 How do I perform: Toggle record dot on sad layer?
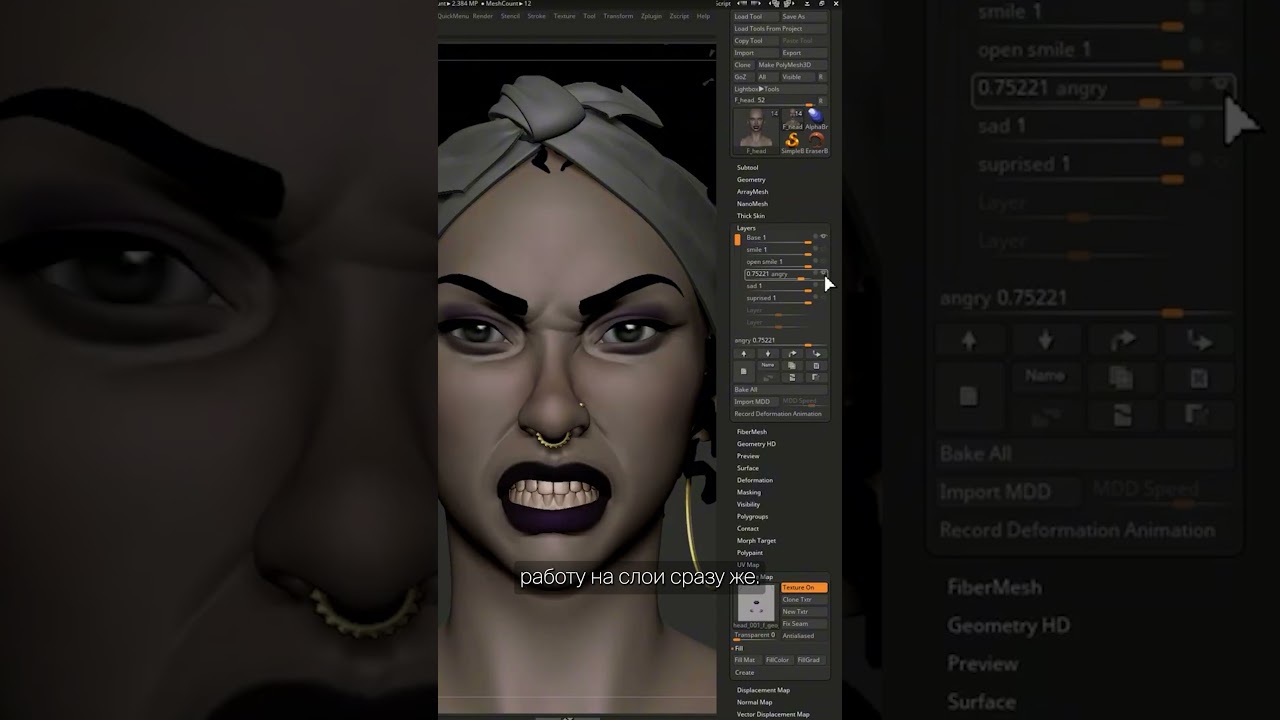click(815, 285)
